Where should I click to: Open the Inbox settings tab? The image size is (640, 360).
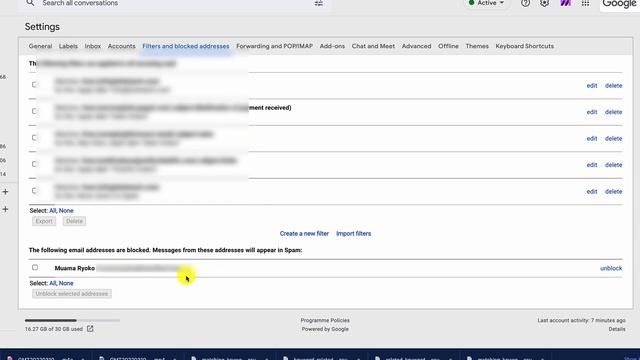pos(93,46)
